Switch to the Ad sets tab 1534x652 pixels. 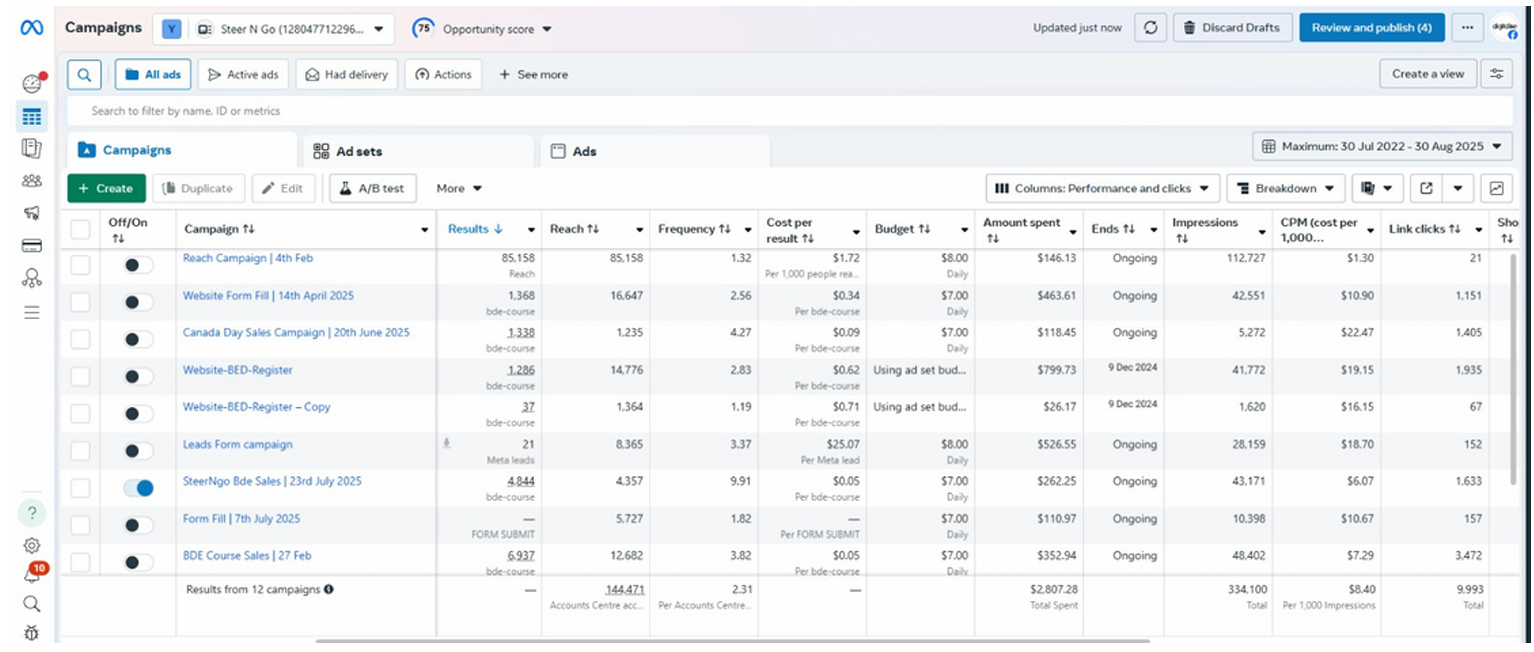pyautogui.click(x=418, y=151)
